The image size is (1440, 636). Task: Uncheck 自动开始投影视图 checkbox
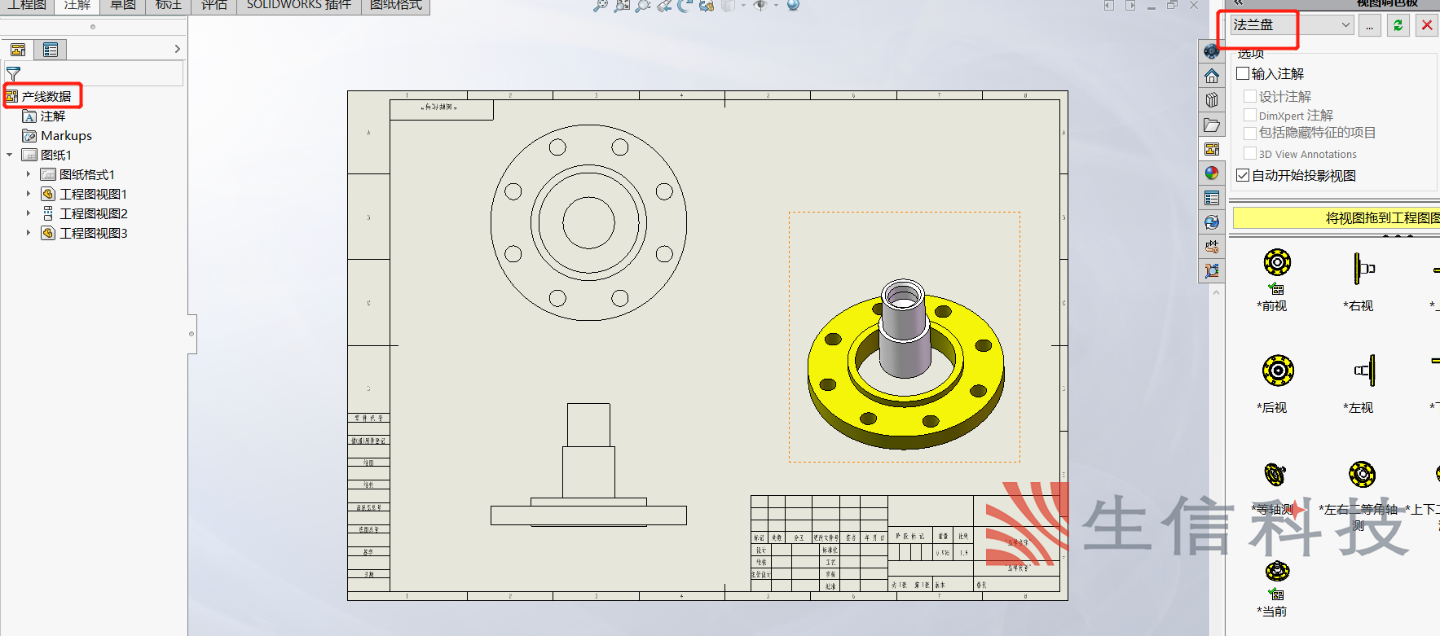1243,175
